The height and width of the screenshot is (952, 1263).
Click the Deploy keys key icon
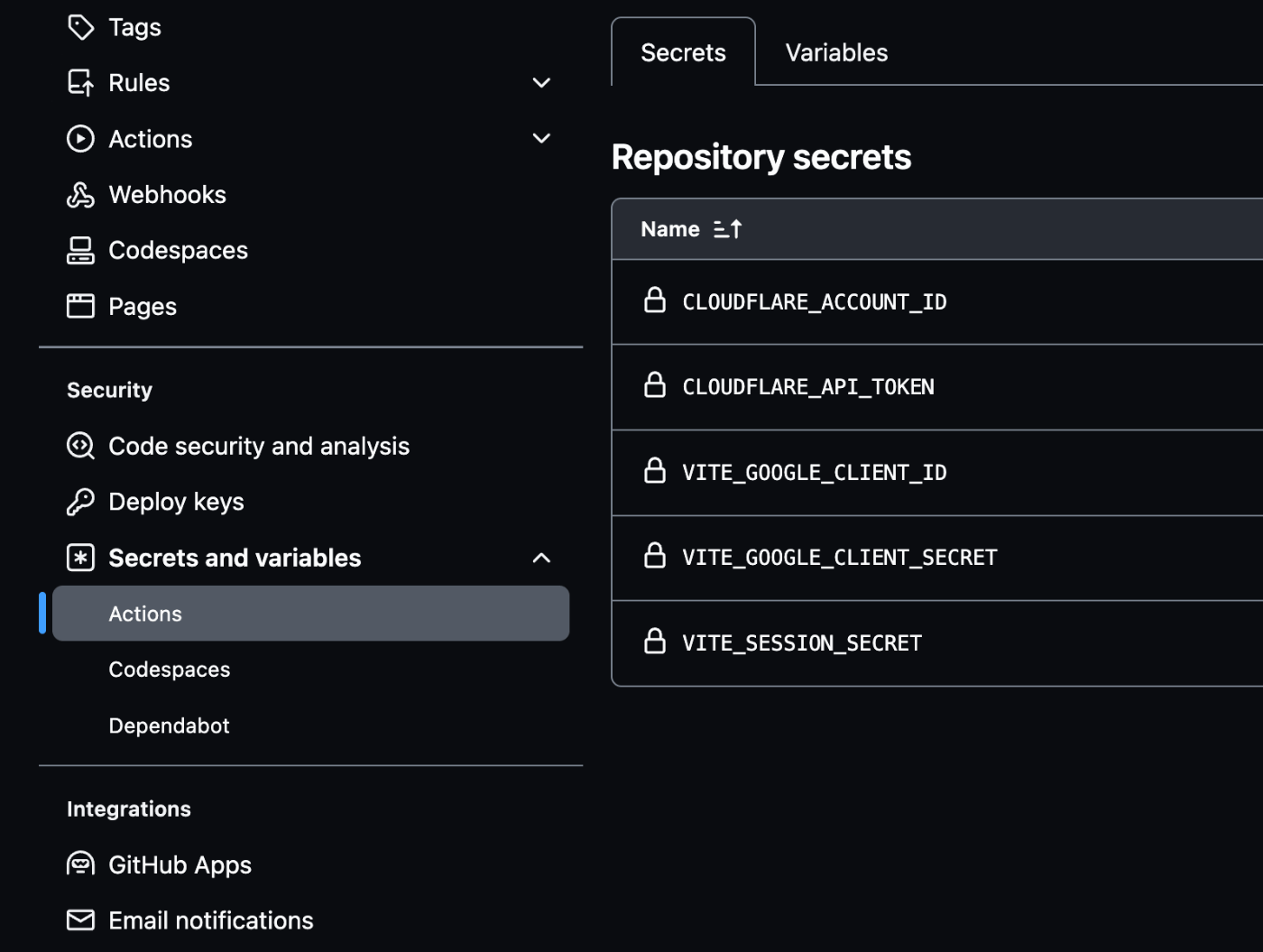coord(80,502)
